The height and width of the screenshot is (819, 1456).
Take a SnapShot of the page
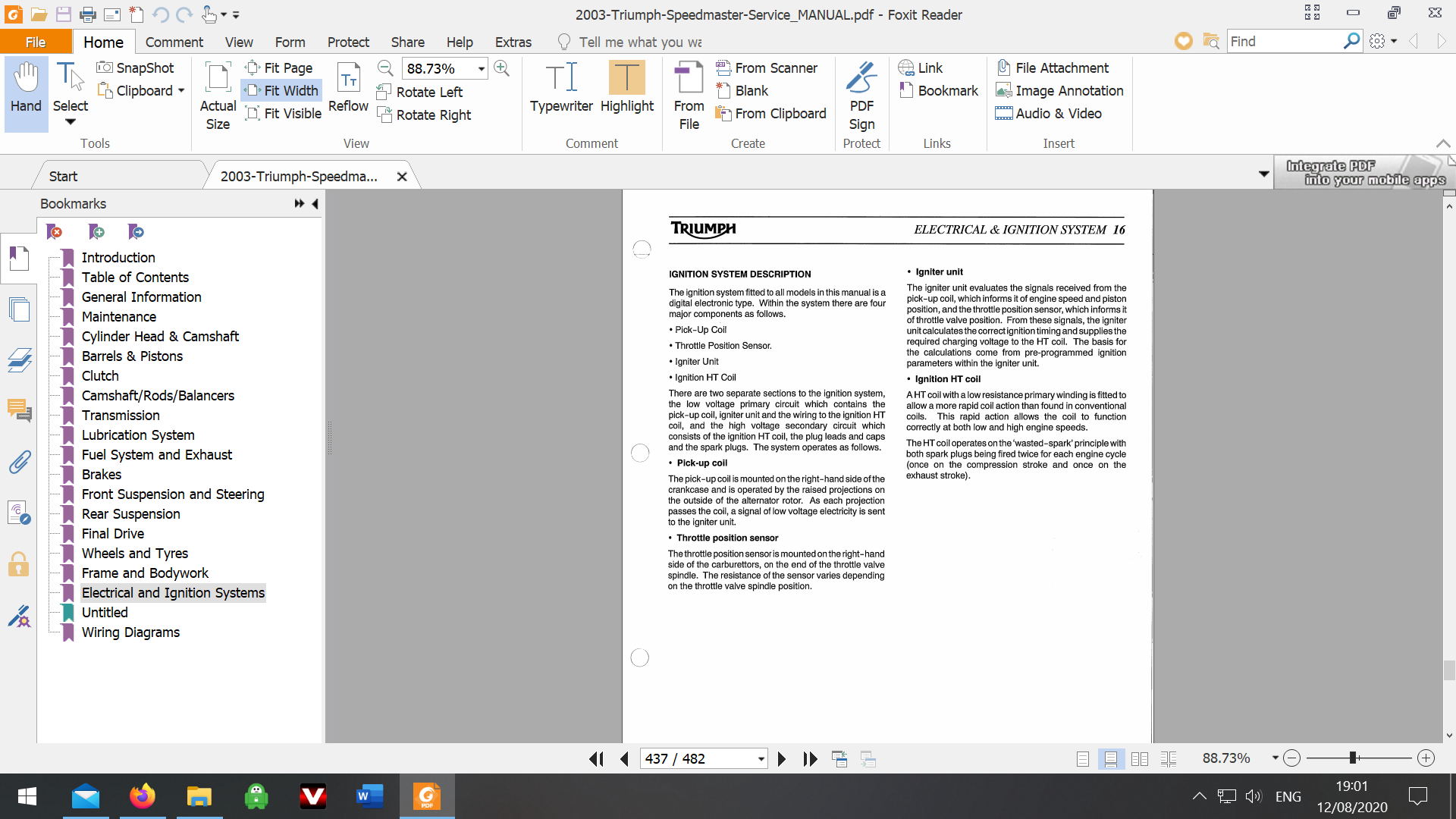point(136,67)
